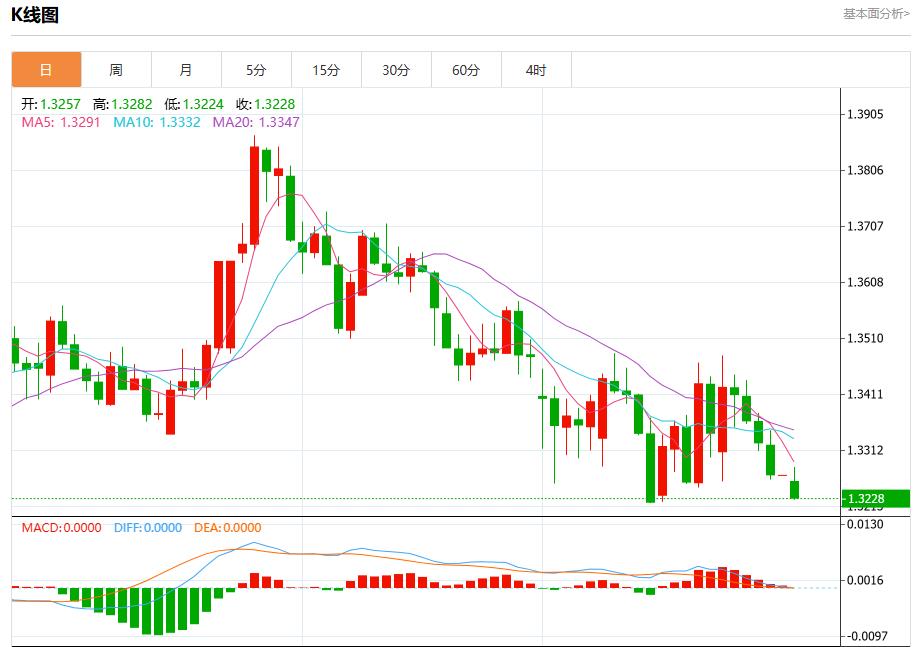Switch to the 周 weekly tab
Screen dimensions: 920x647
116,70
